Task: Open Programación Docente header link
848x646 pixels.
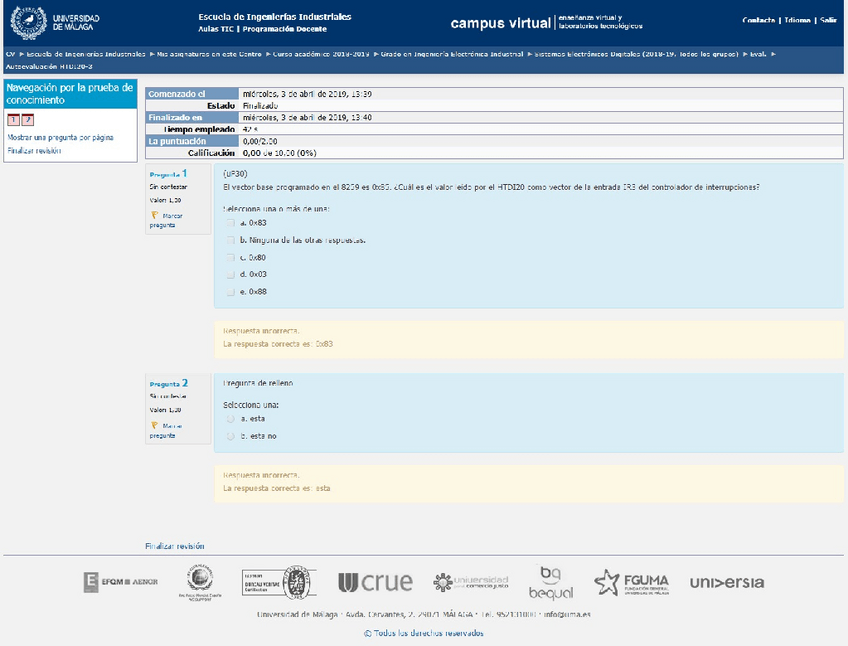Action: click(x=284, y=29)
